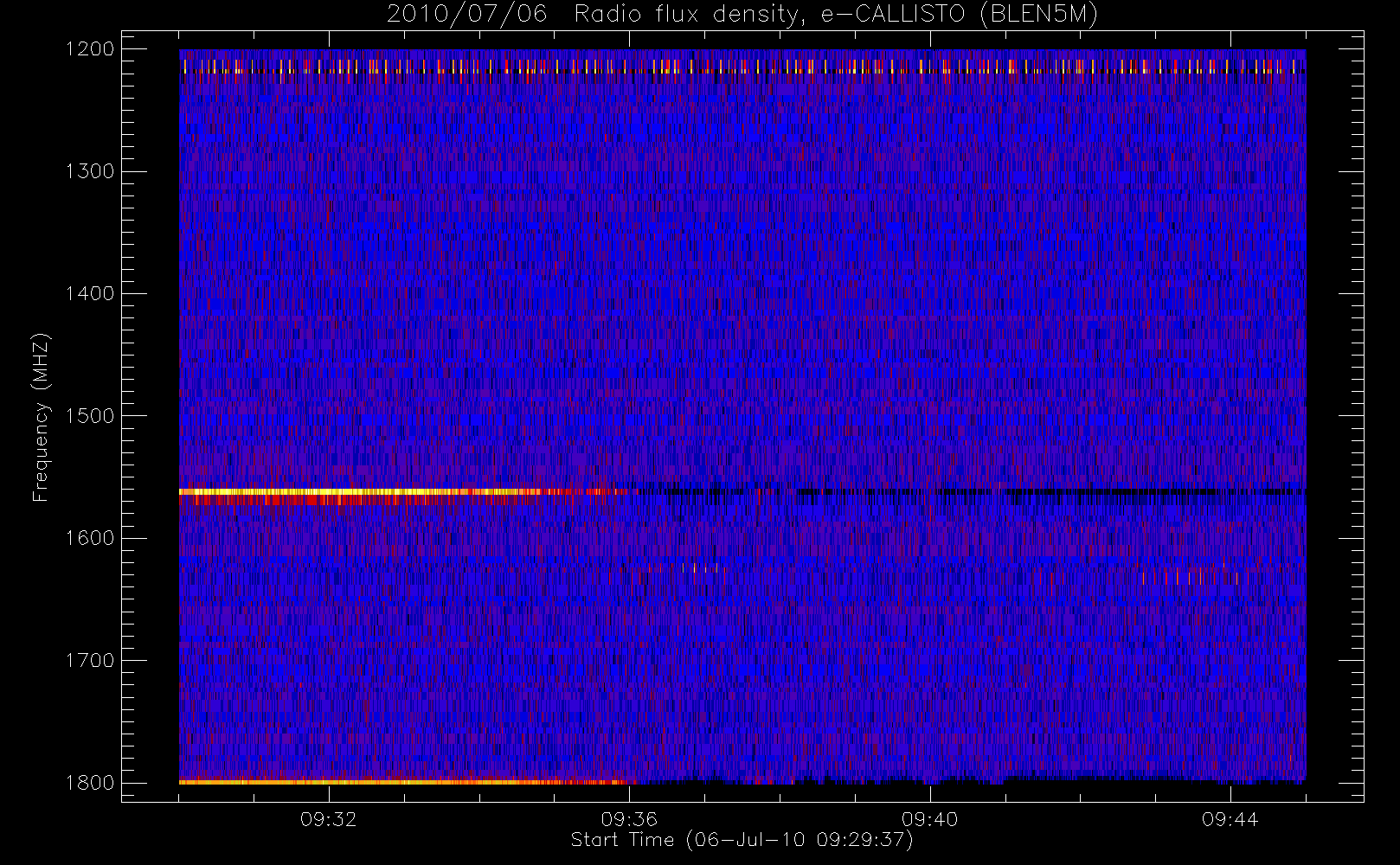The image size is (1400, 865).
Task: Click the 09:32 time tick label
Action: [329, 819]
